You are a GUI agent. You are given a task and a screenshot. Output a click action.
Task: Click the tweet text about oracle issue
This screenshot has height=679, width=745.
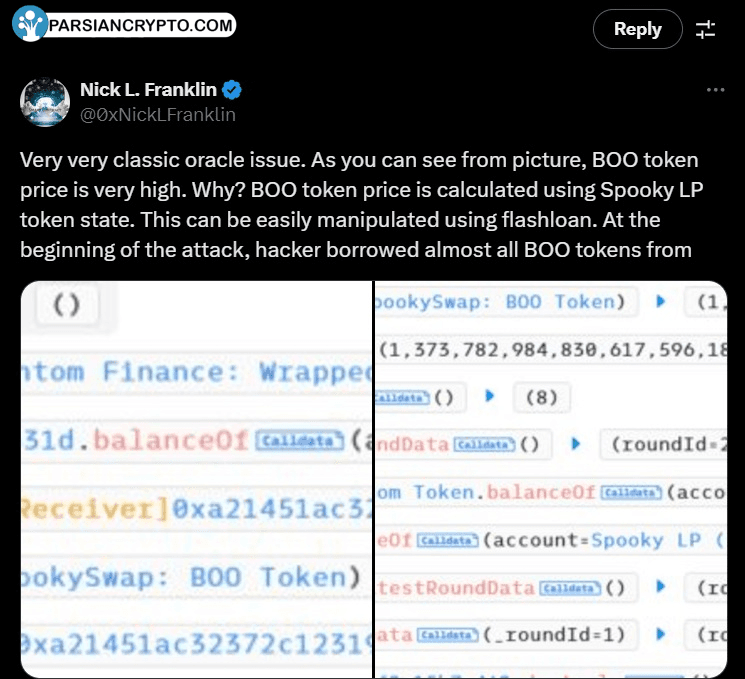361,205
